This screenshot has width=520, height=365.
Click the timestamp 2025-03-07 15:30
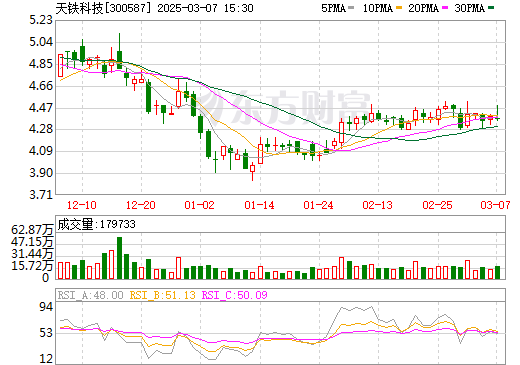tap(205, 8)
